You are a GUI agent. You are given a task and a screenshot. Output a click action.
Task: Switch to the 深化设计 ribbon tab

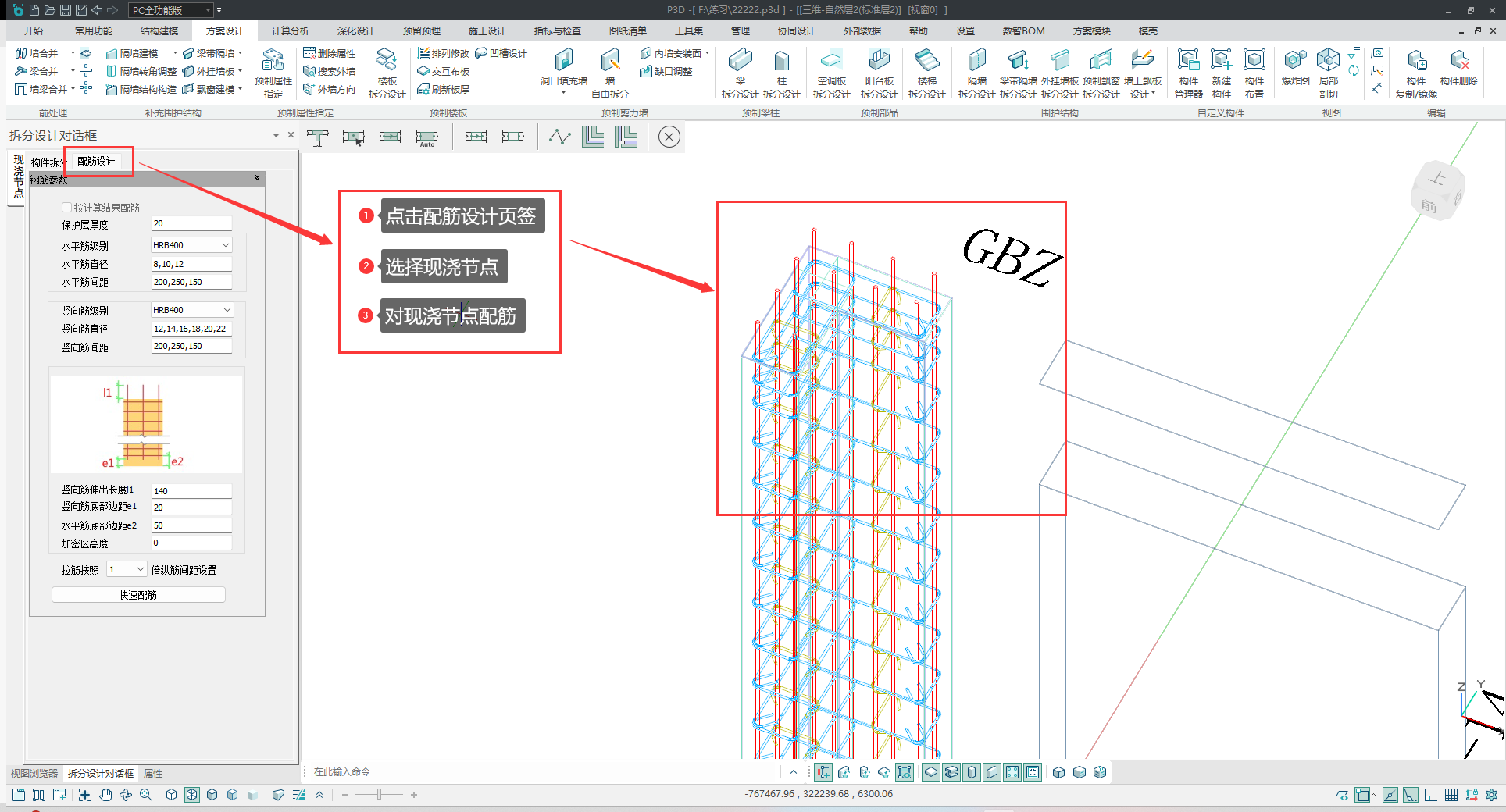click(355, 31)
